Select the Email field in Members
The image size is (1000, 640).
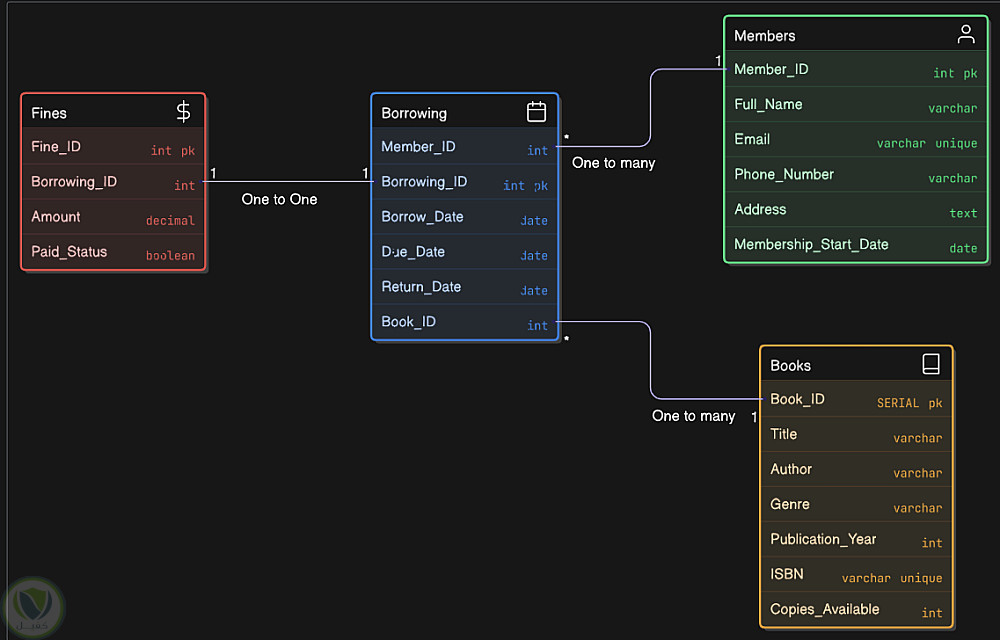click(855, 140)
